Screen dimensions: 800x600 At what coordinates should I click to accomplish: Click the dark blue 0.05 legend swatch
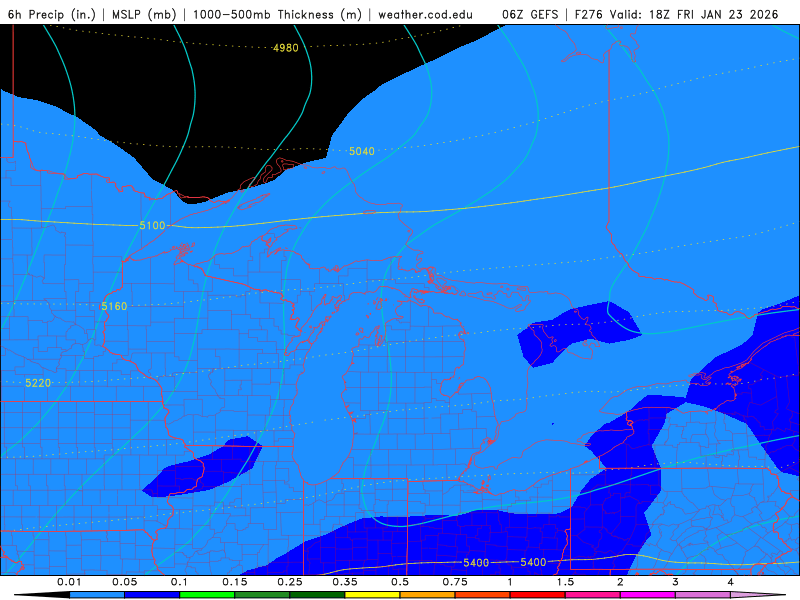[x=152, y=595]
